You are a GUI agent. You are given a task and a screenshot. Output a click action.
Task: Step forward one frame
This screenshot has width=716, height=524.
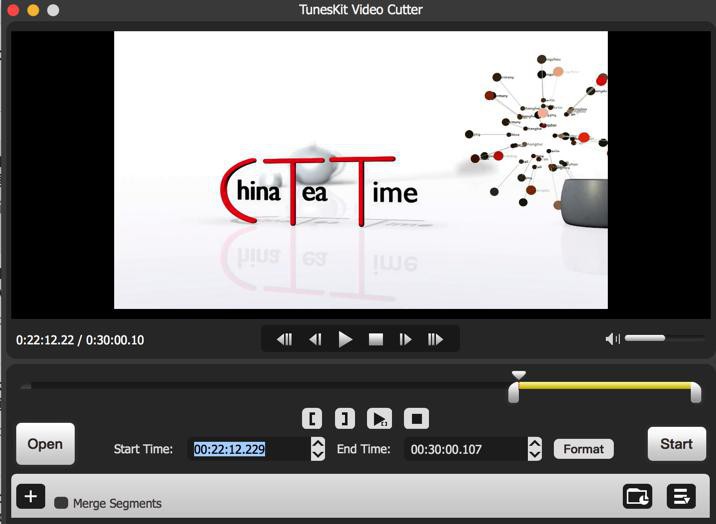pos(405,339)
